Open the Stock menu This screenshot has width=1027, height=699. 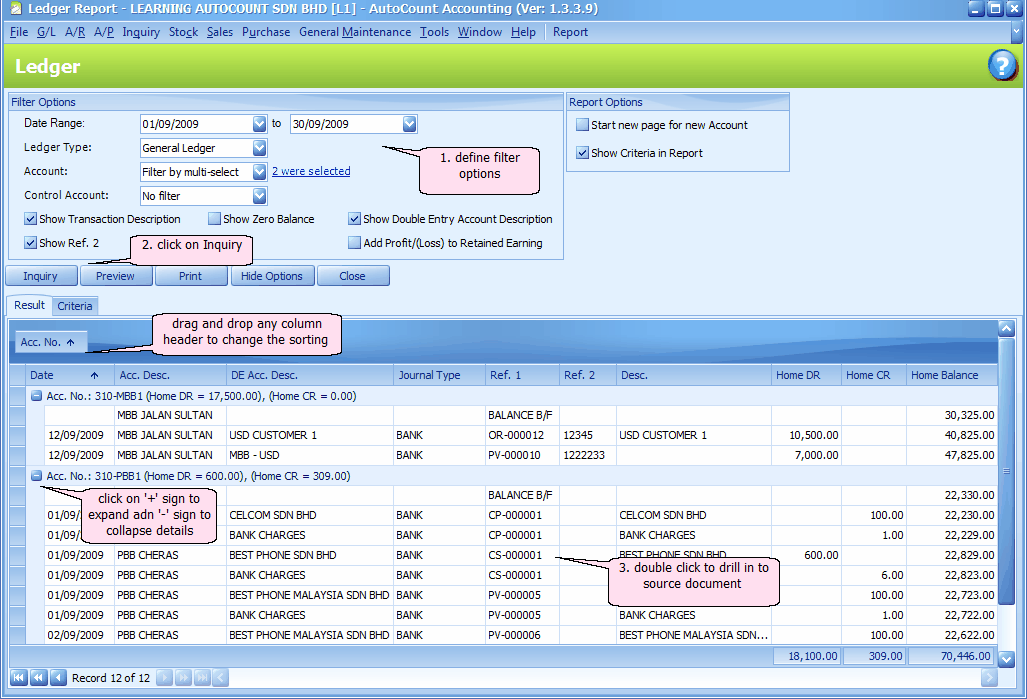pos(183,32)
